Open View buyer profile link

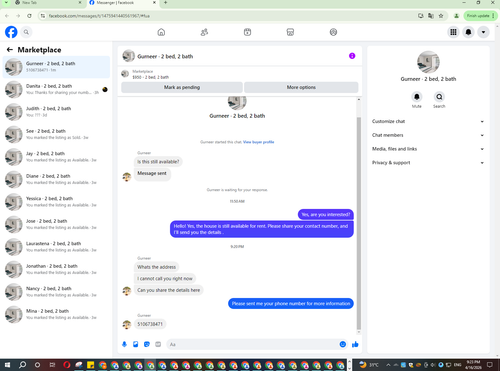[x=258, y=142]
